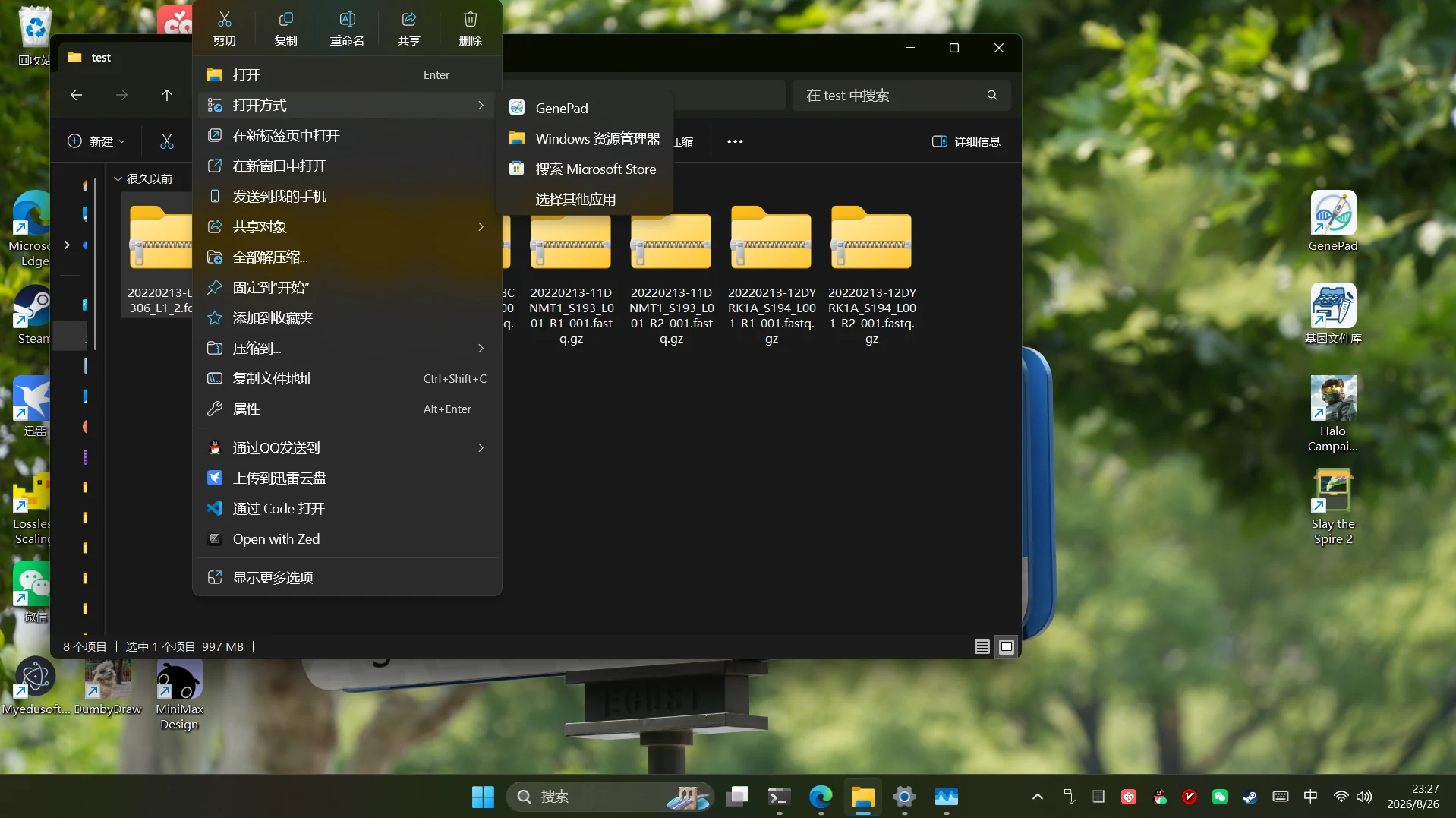Viewport: 1456px width, 818px height.
Task: Show hidden tray icons chevron
Action: pyautogui.click(x=1038, y=797)
